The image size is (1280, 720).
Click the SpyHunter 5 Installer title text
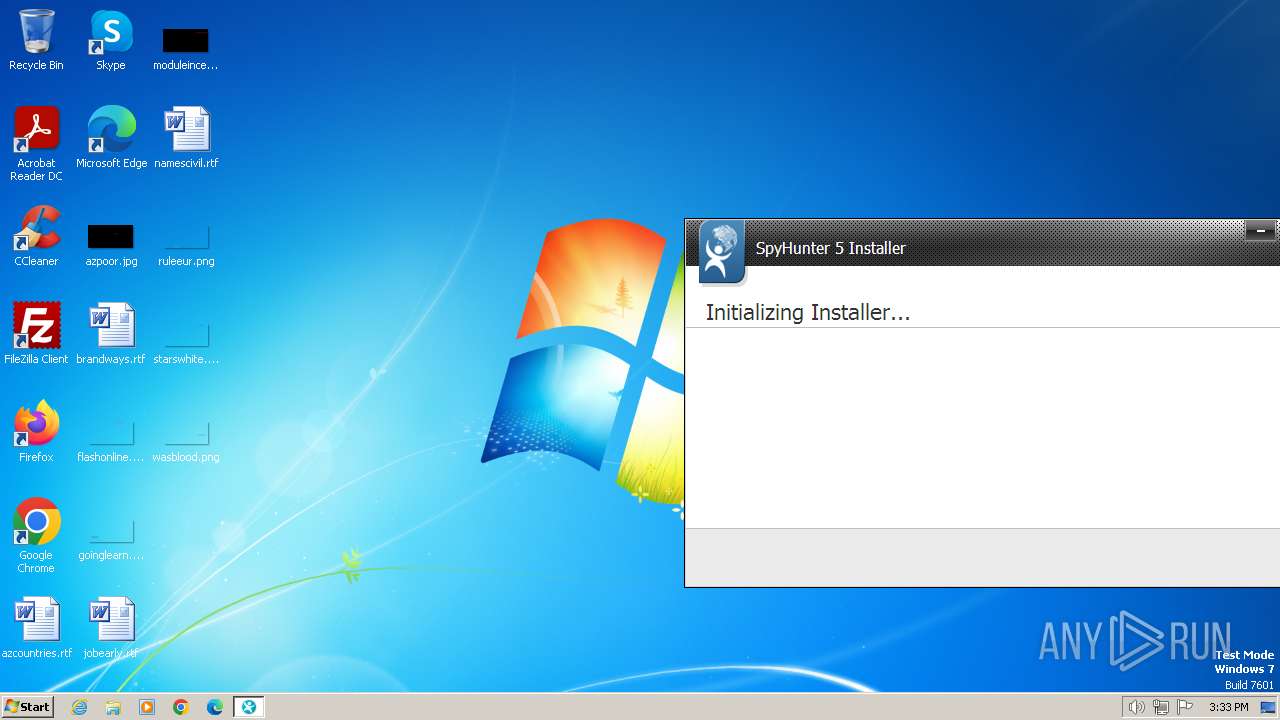830,248
